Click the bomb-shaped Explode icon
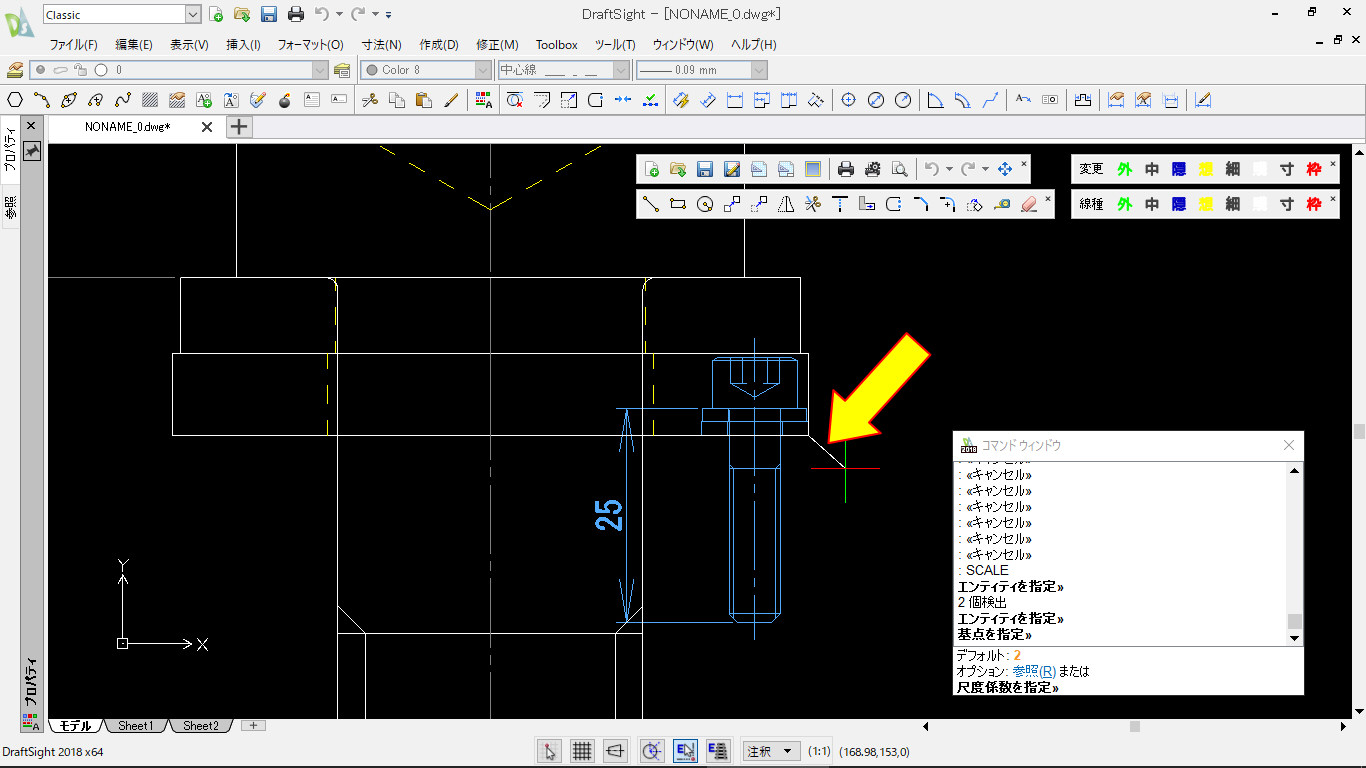Viewport: 1366px width, 768px height. [285, 100]
